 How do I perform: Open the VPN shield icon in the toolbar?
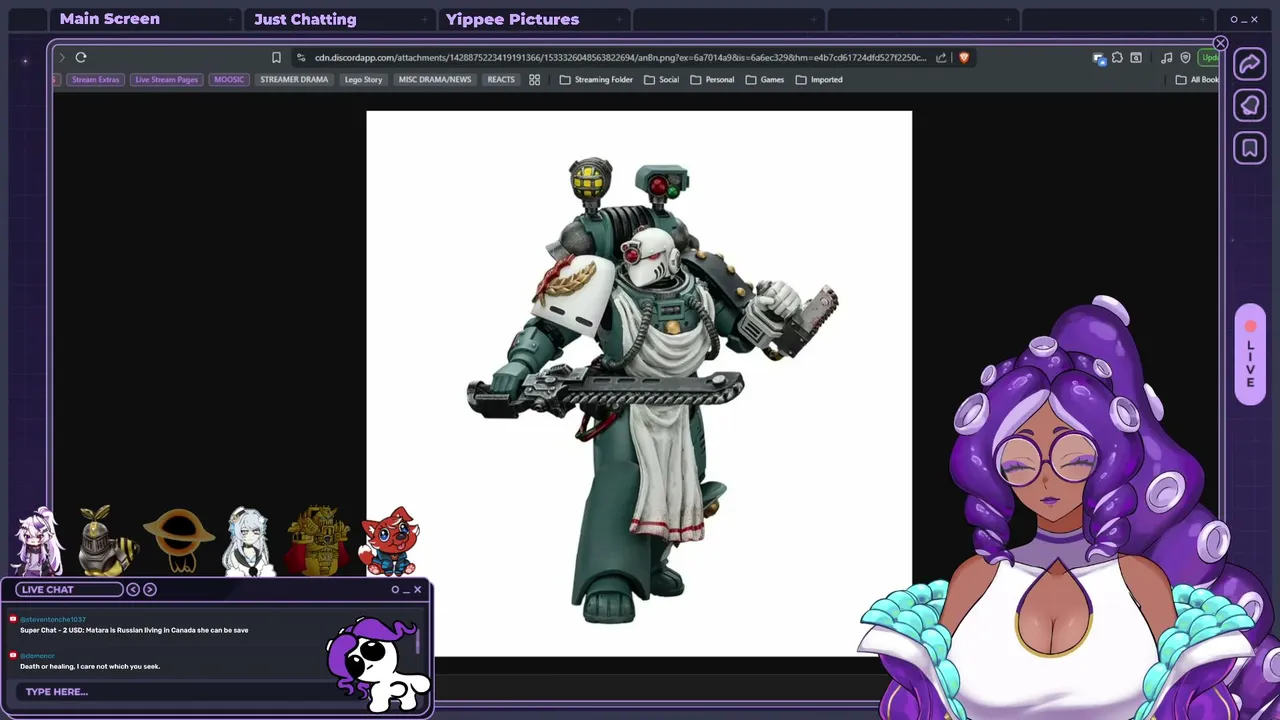(x=1185, y=58)
